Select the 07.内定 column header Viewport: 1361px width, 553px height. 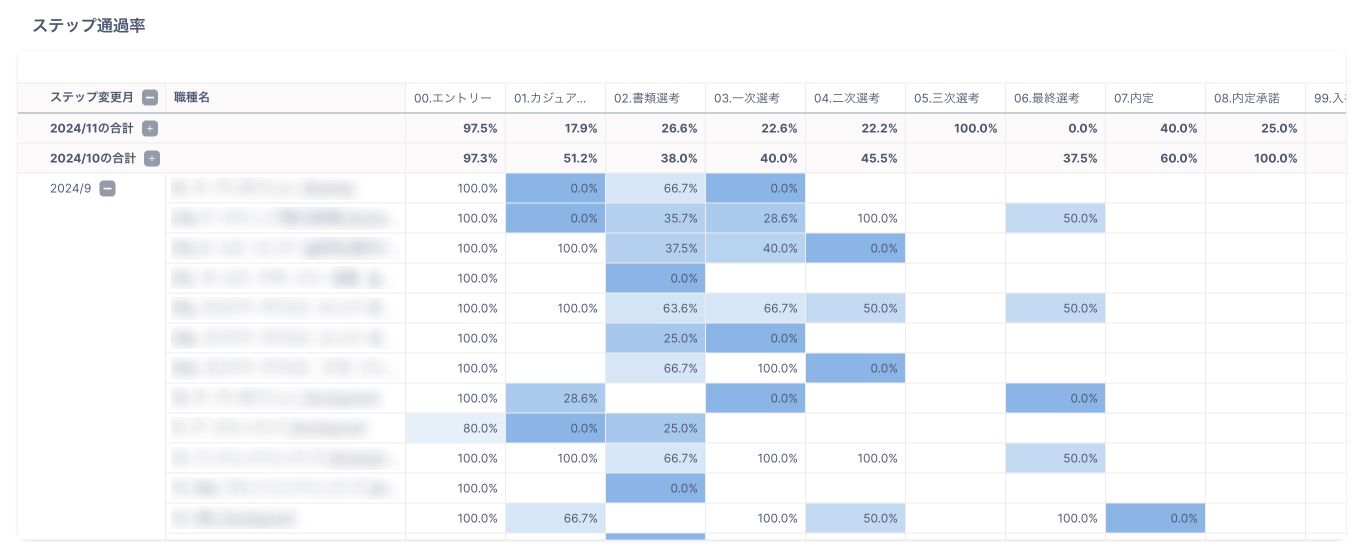[x=1135, y=98]
